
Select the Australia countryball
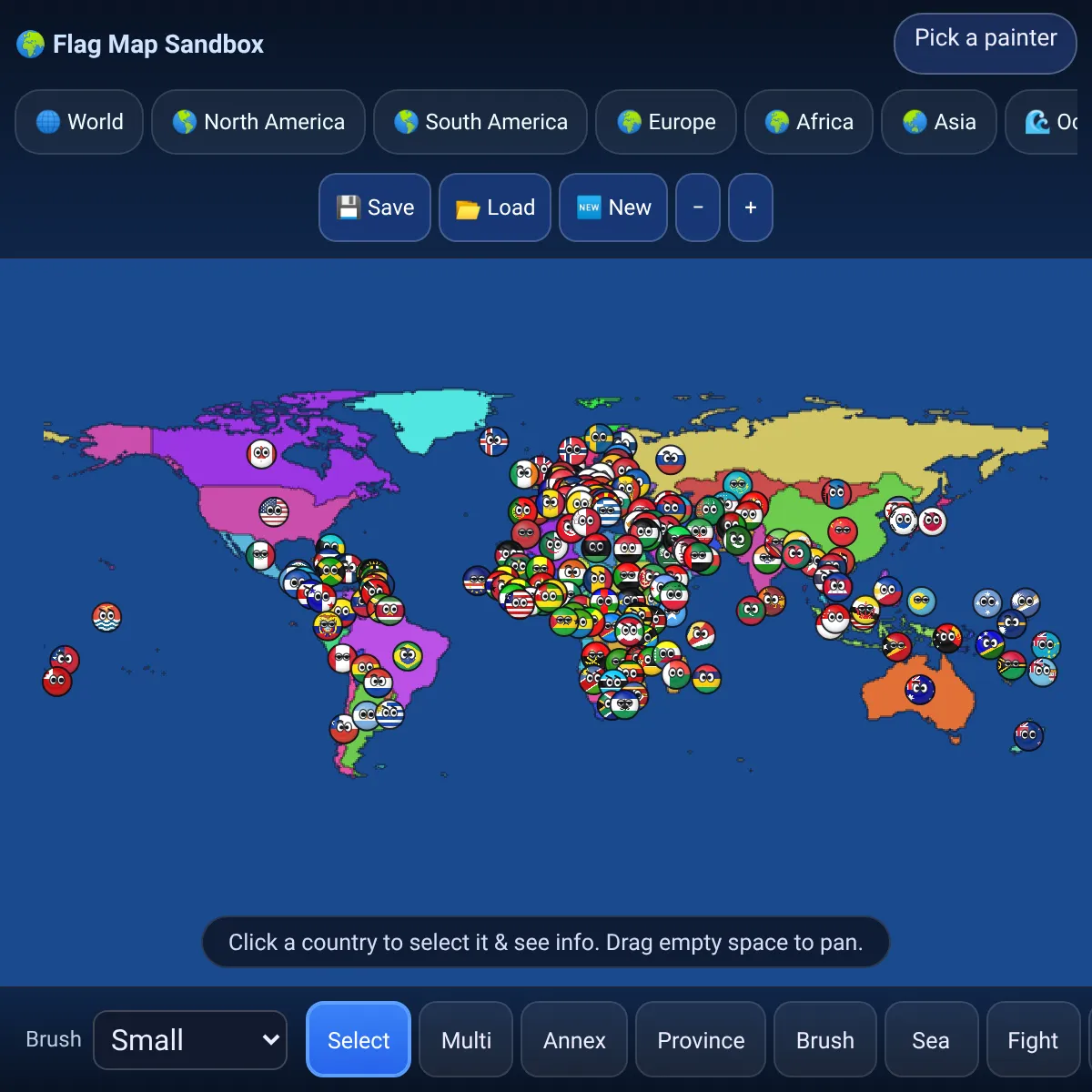(920, 690)
